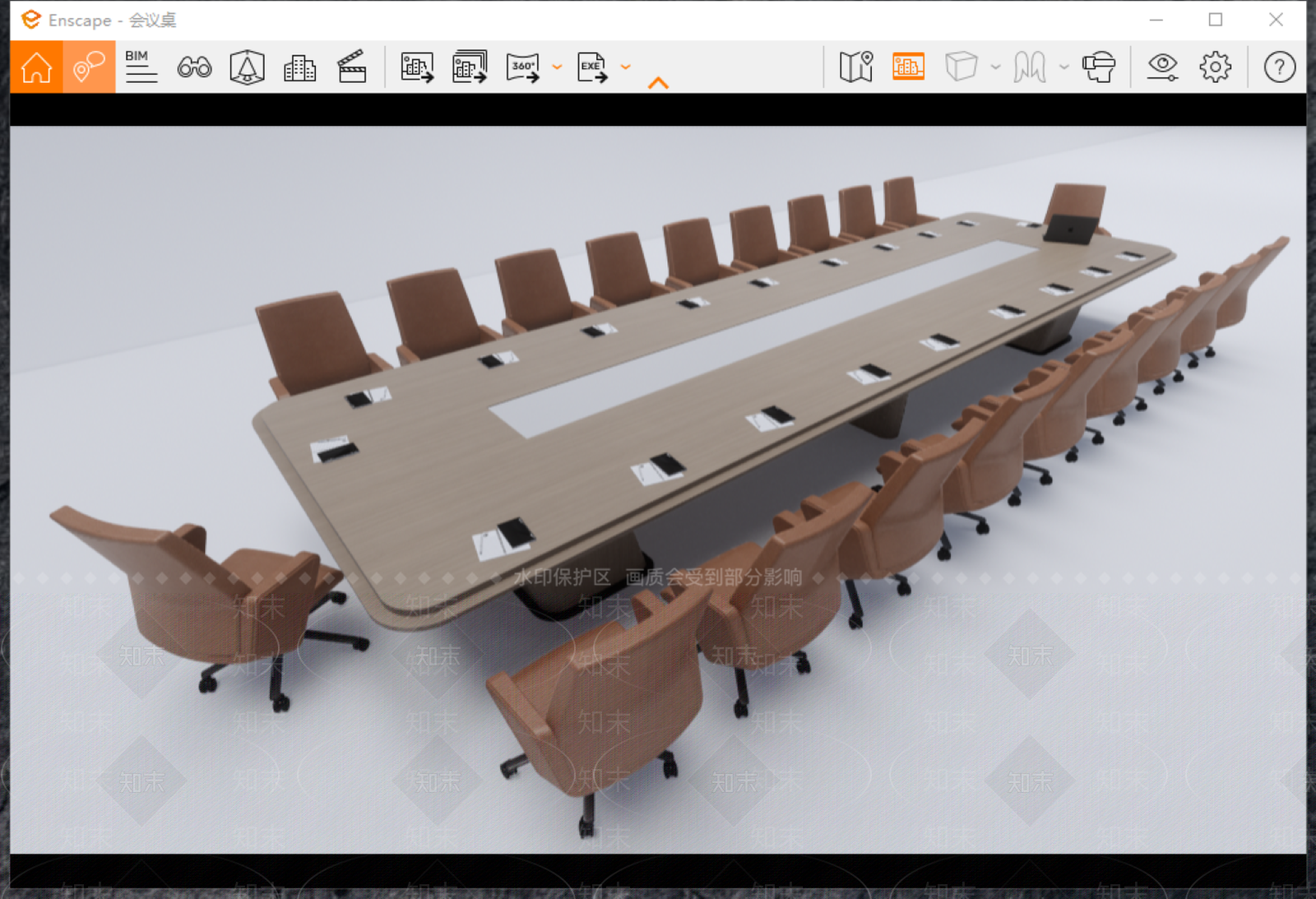
Task: Toggle the Mini Map icon
Action: coord(856,67)
